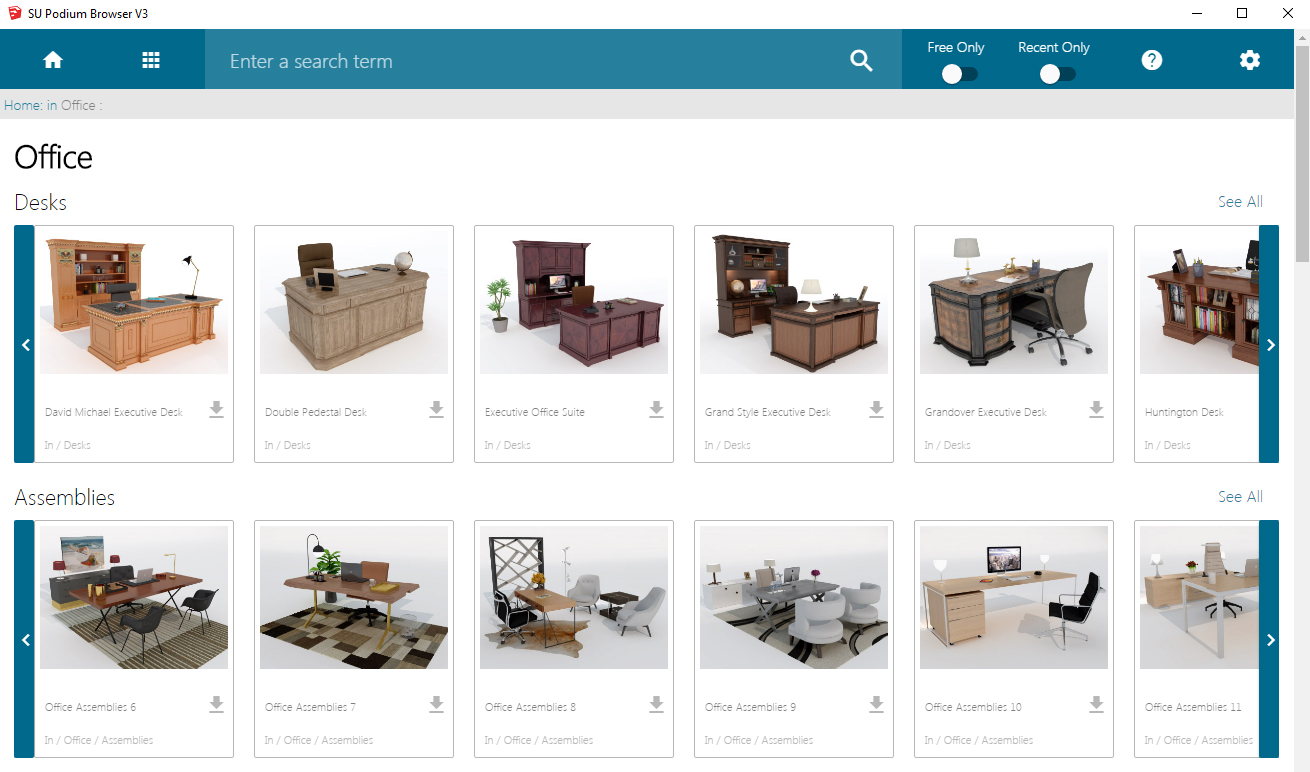Open the Executive Office Suite thumbnail
The height and width of the screenshot is (772, 1310).
click(574, 302)
